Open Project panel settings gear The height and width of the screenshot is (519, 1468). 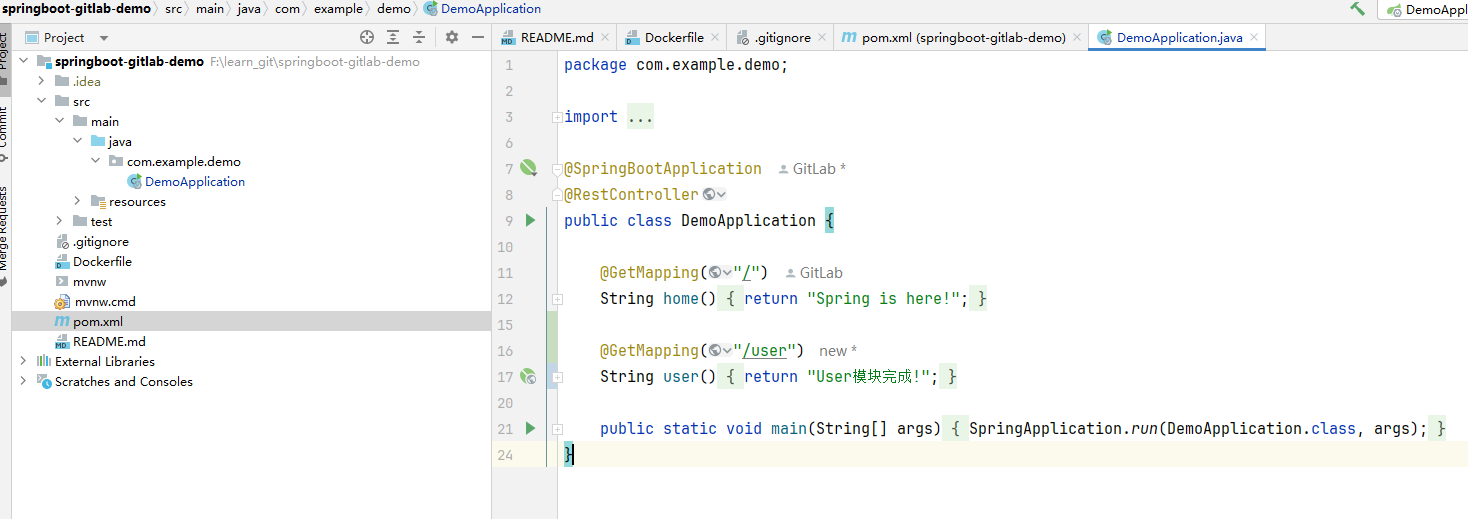click(452, 37)
